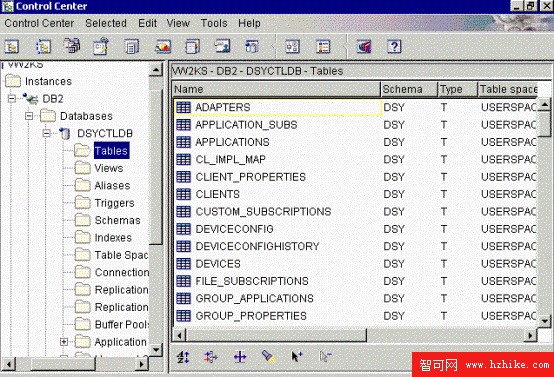
Task: Click tree panel horizontal scroll right arrow
Action: click(142, 364)
